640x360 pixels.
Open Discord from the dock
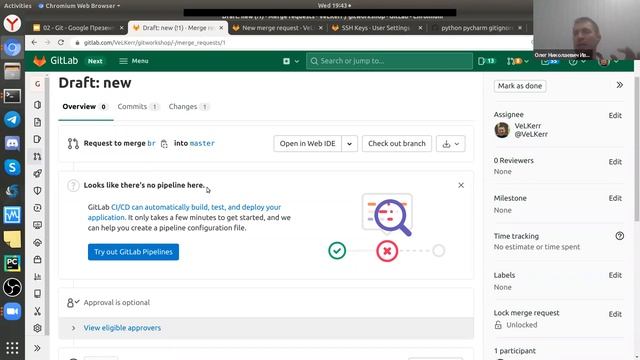coord(12,143)
